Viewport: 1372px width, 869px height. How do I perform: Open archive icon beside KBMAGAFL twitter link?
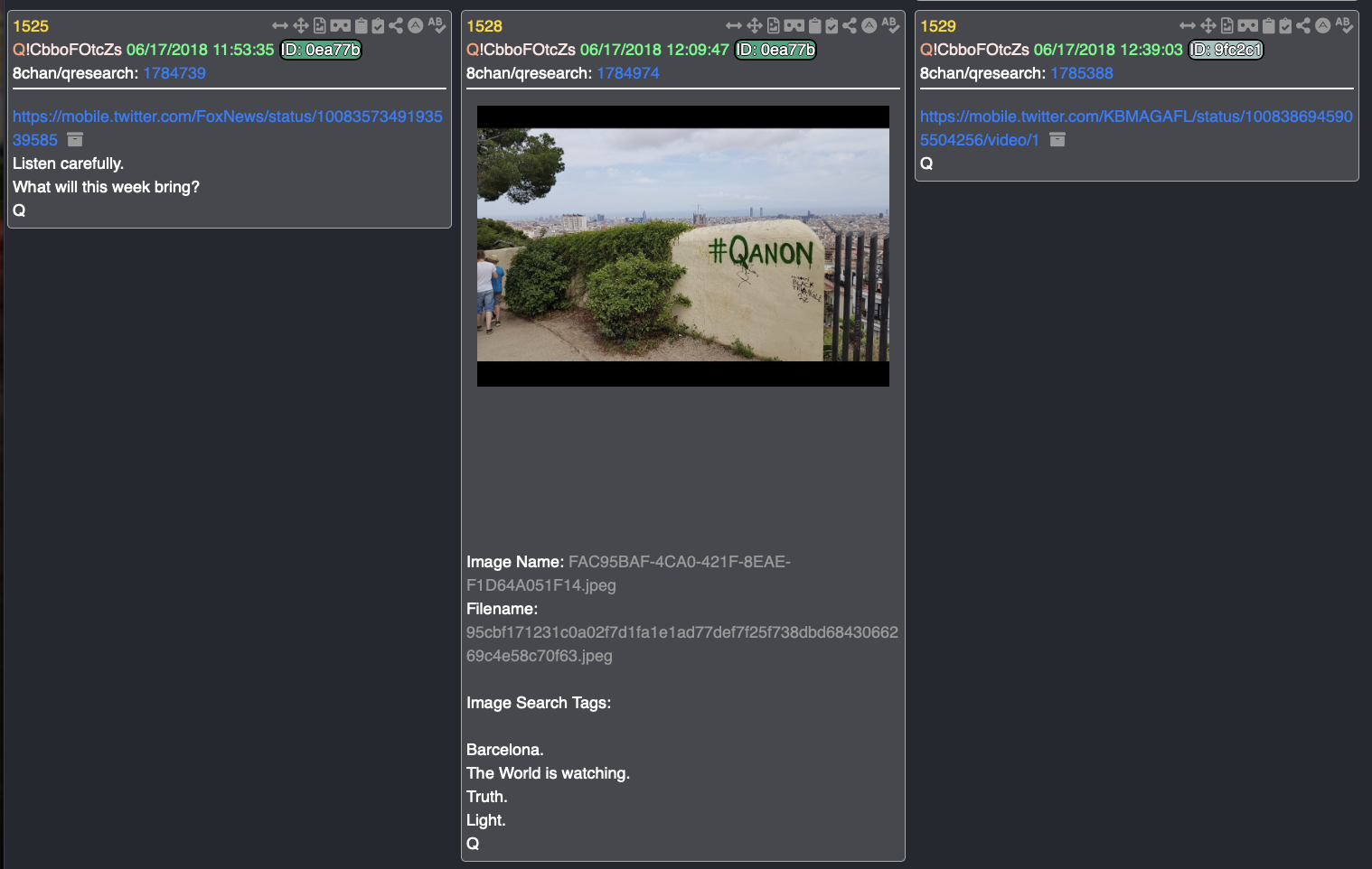pos(1057,140)
